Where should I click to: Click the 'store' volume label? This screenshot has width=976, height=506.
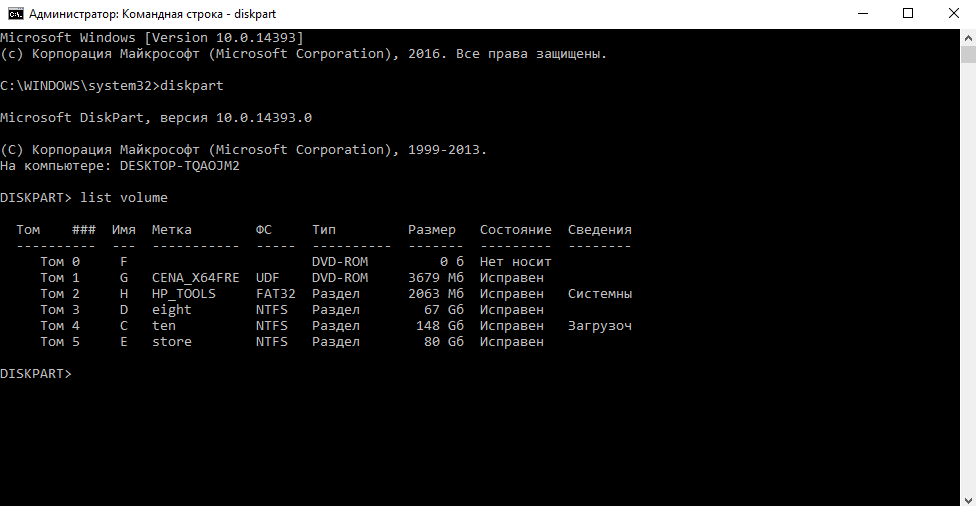point(171,342)
